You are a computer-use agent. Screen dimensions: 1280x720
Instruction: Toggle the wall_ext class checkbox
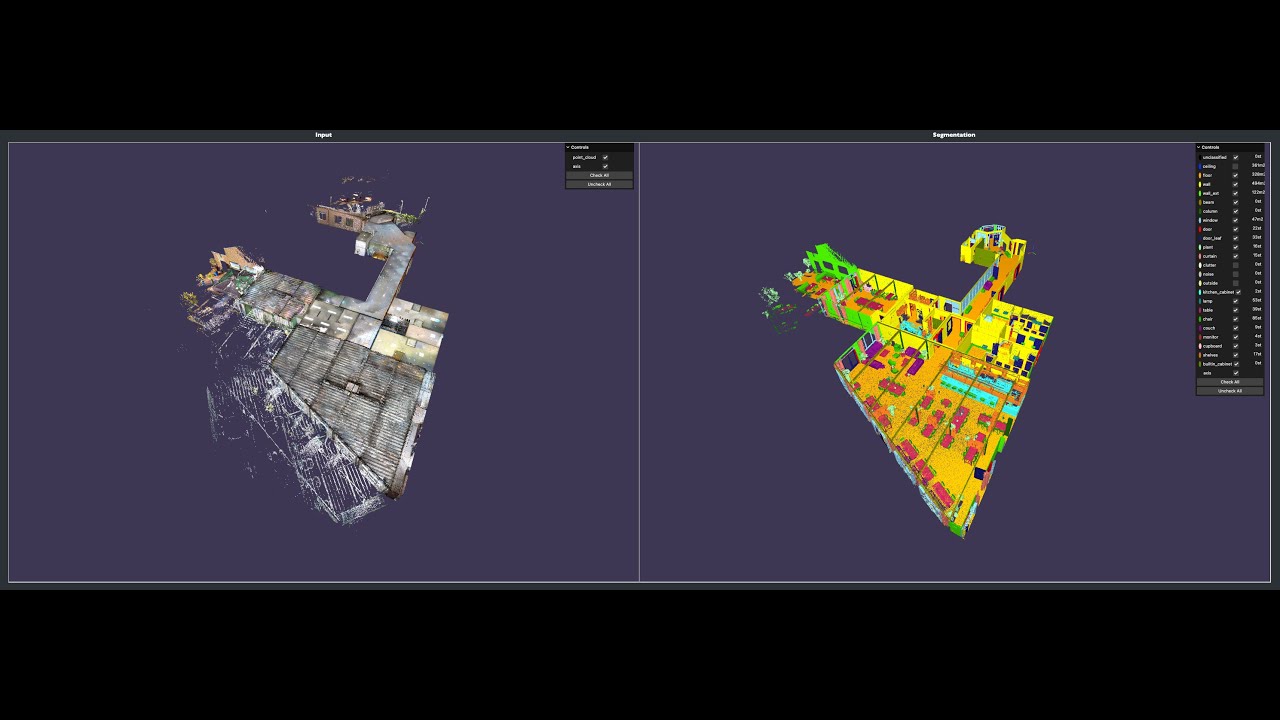coord(1235,193)
